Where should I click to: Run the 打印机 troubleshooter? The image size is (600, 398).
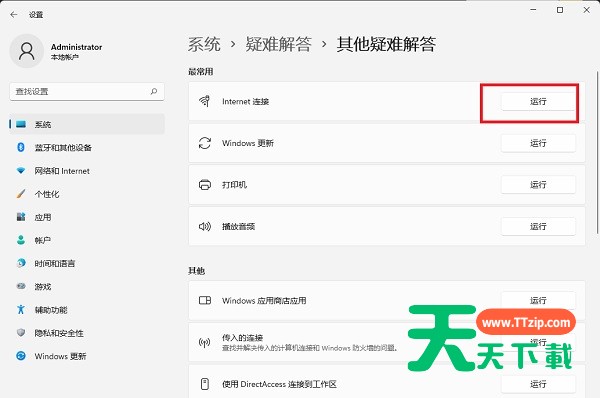tap(538, 185)
